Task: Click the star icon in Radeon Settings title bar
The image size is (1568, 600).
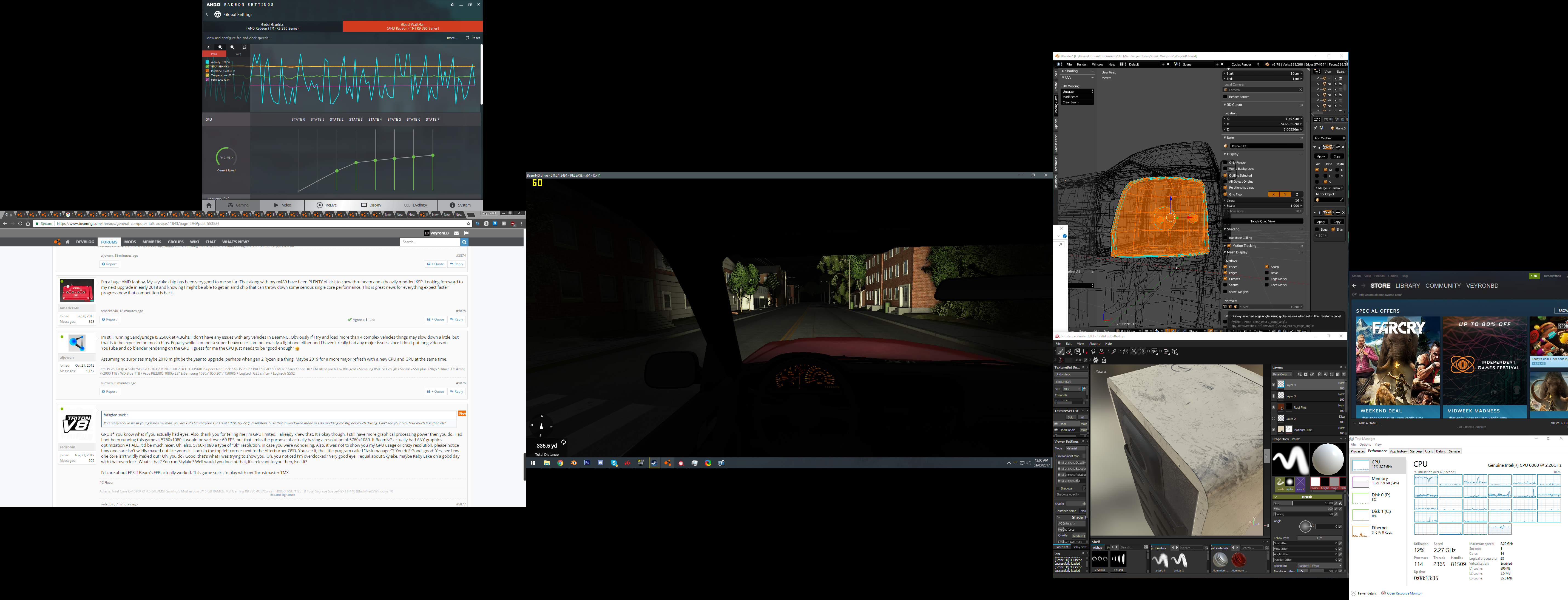Action: click(x=452, y=4)
